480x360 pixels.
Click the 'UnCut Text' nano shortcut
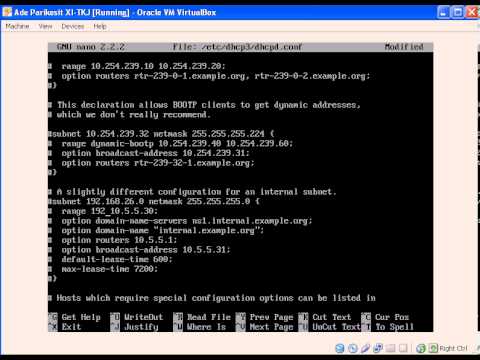pyautogui.click(x=337, y=327)
